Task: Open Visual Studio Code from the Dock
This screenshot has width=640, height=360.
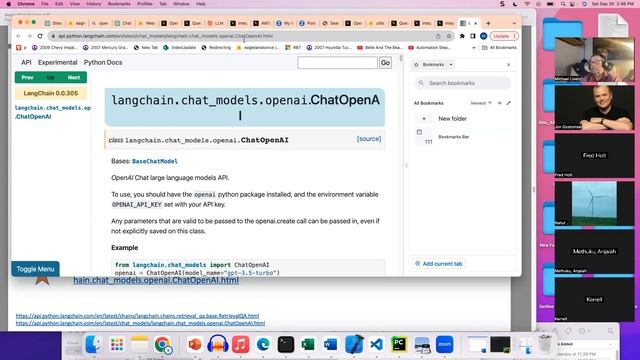Action: pyautogui.click(x=376, y=344)
